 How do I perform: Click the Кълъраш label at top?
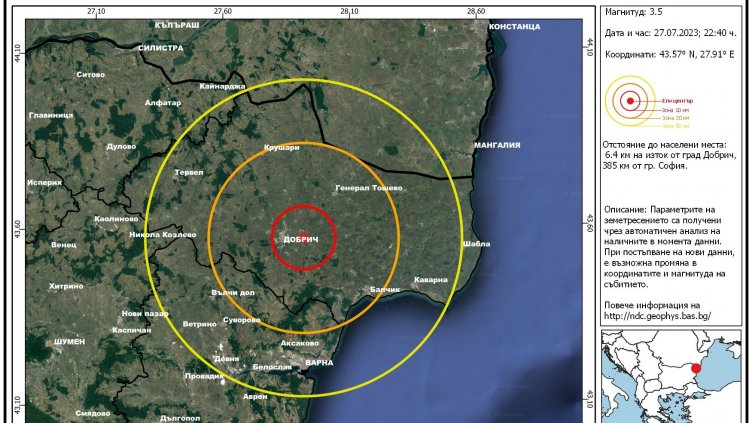pos(177,22)
